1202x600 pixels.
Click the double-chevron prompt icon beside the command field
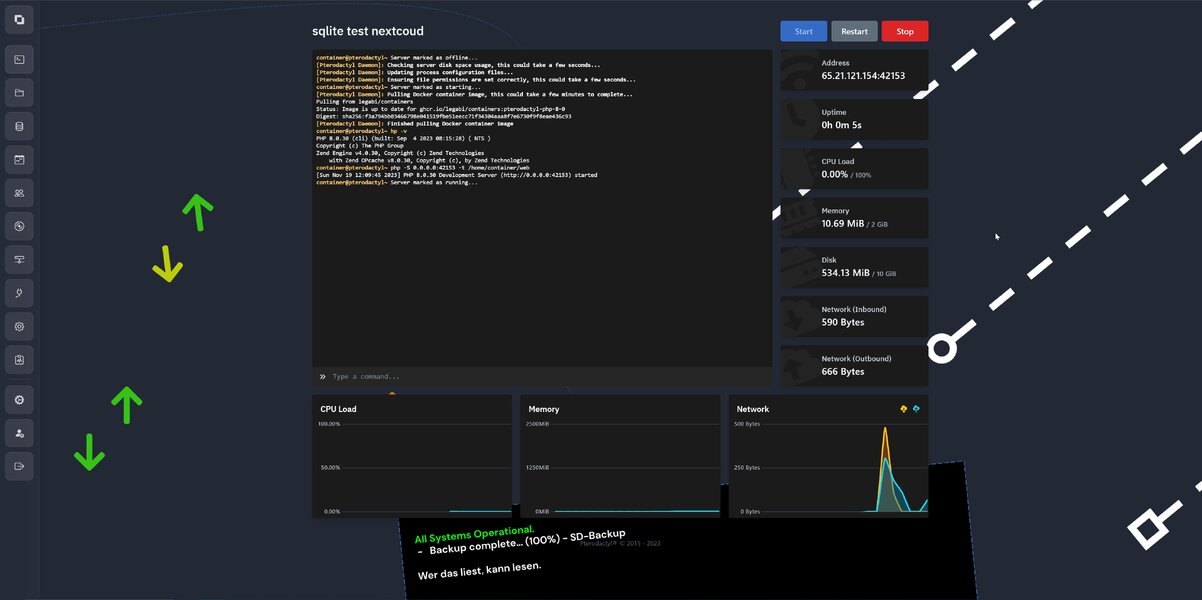323,377
